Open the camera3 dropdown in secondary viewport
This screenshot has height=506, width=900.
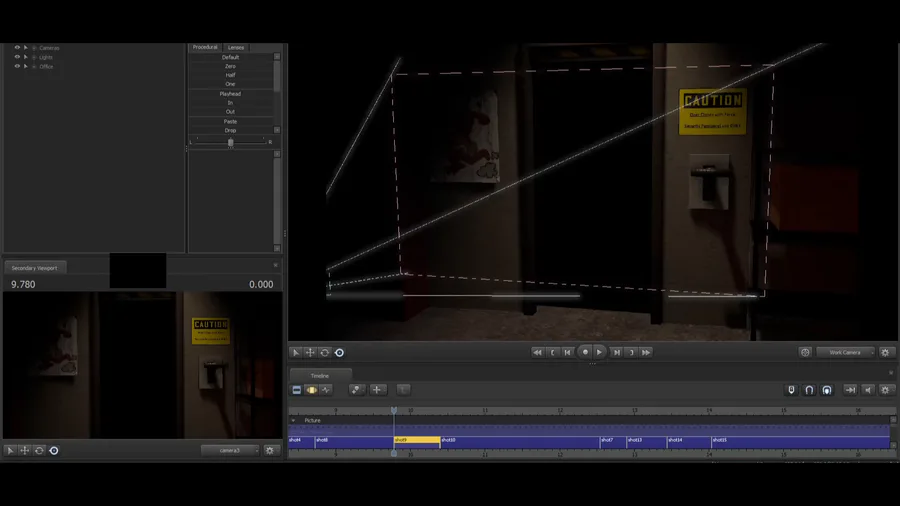[x=230, y=450]
